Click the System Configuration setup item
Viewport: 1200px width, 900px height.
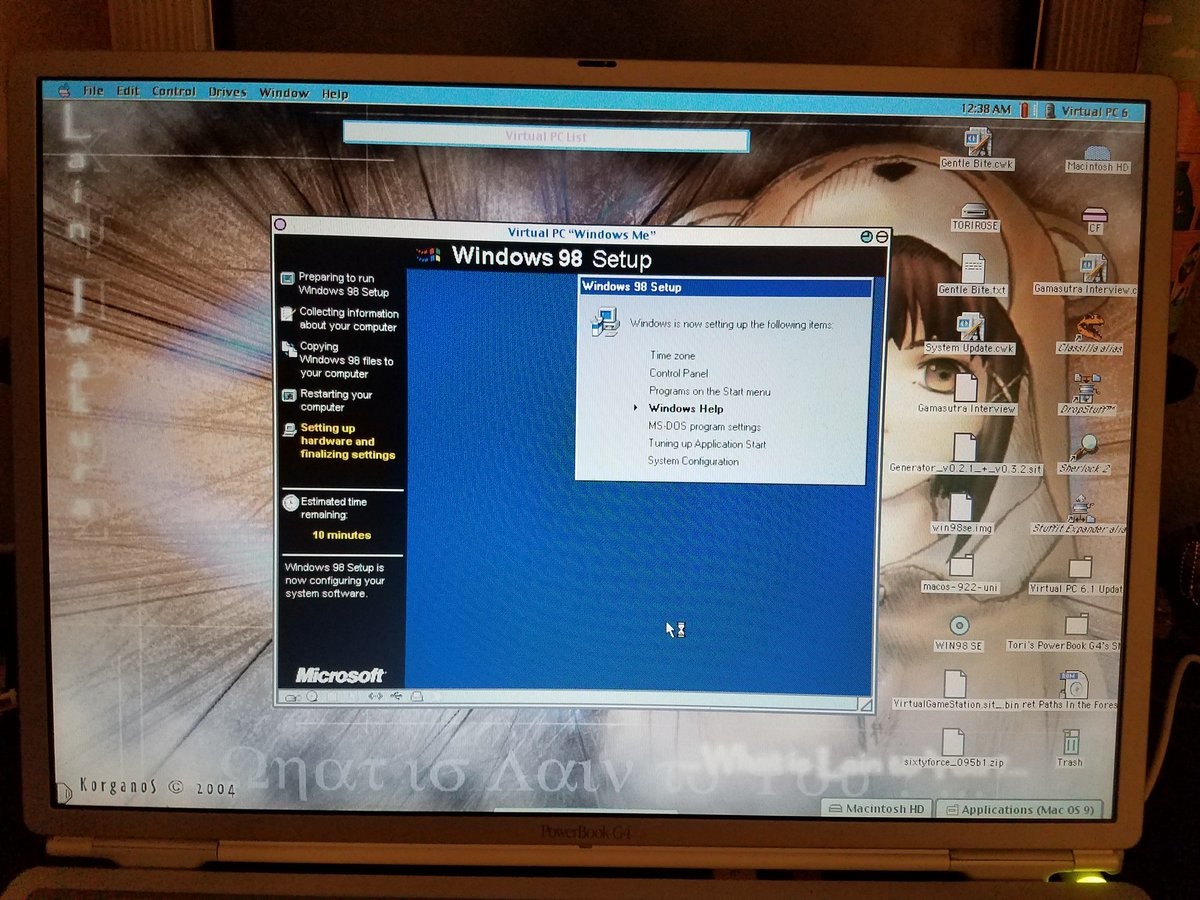click(693, 461)
